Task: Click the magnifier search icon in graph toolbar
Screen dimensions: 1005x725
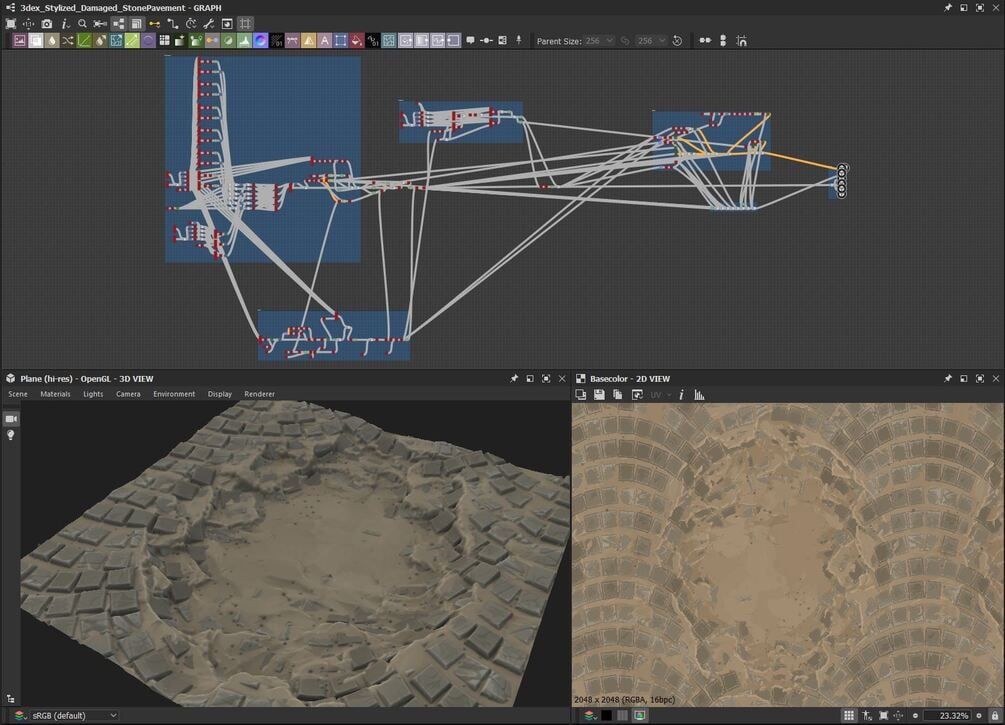Action: (x=83, y=24)
